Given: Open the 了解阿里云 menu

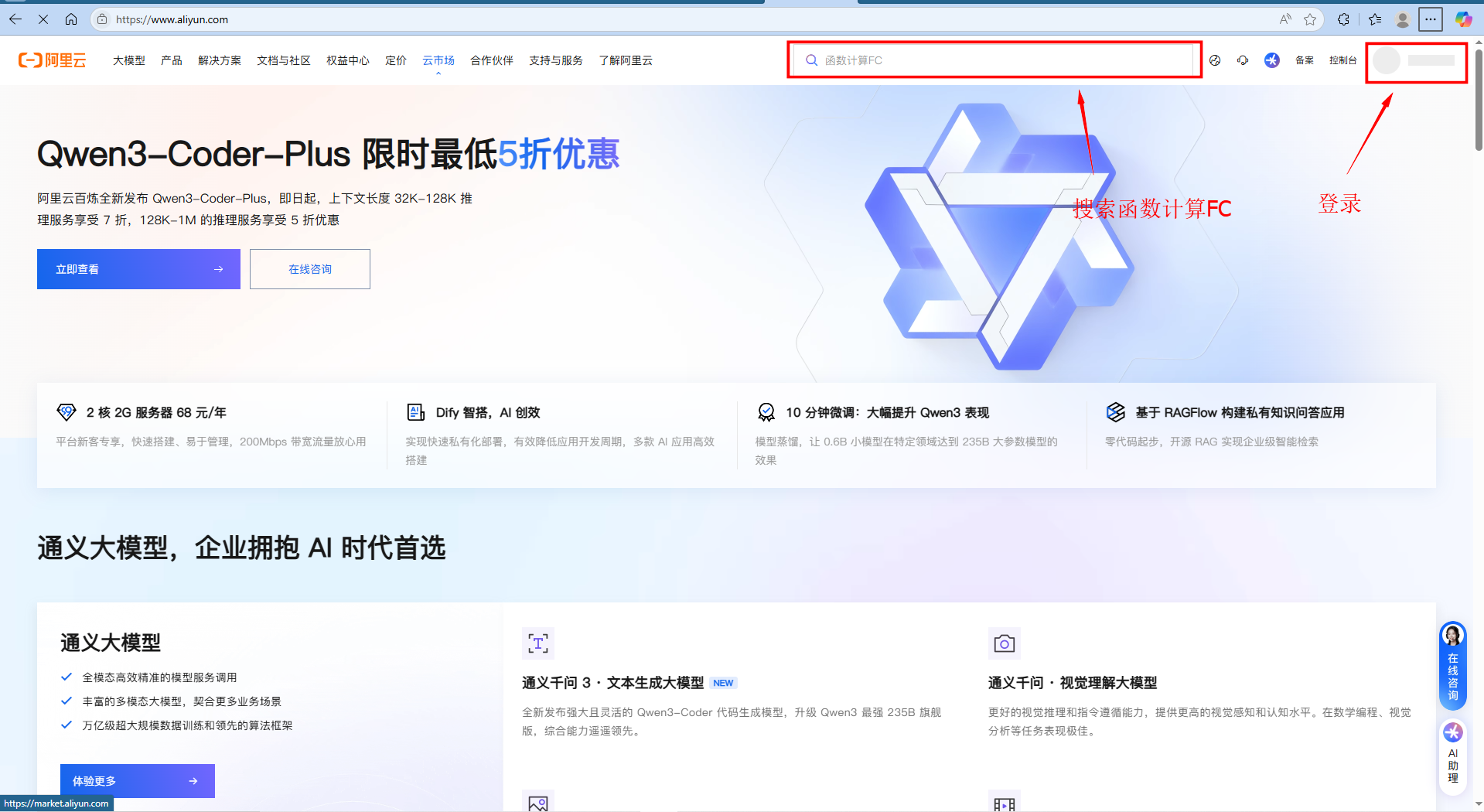Looking at the screenshot, I should click(626, 60).
